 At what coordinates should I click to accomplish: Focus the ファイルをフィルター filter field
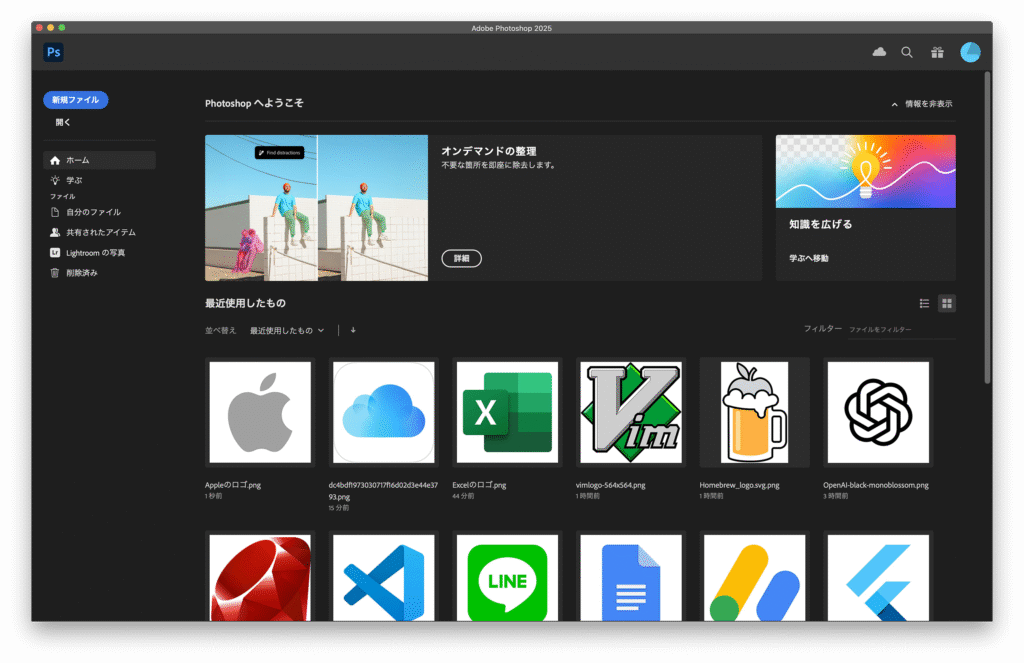pos(902,330)
